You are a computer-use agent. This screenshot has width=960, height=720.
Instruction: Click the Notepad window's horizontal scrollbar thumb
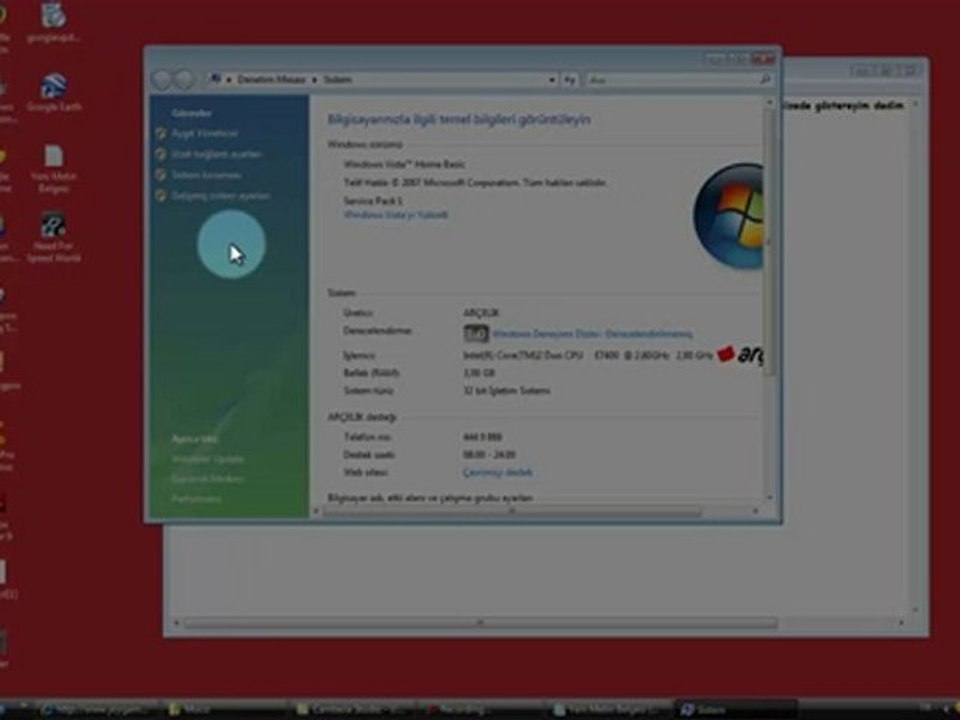481,623
